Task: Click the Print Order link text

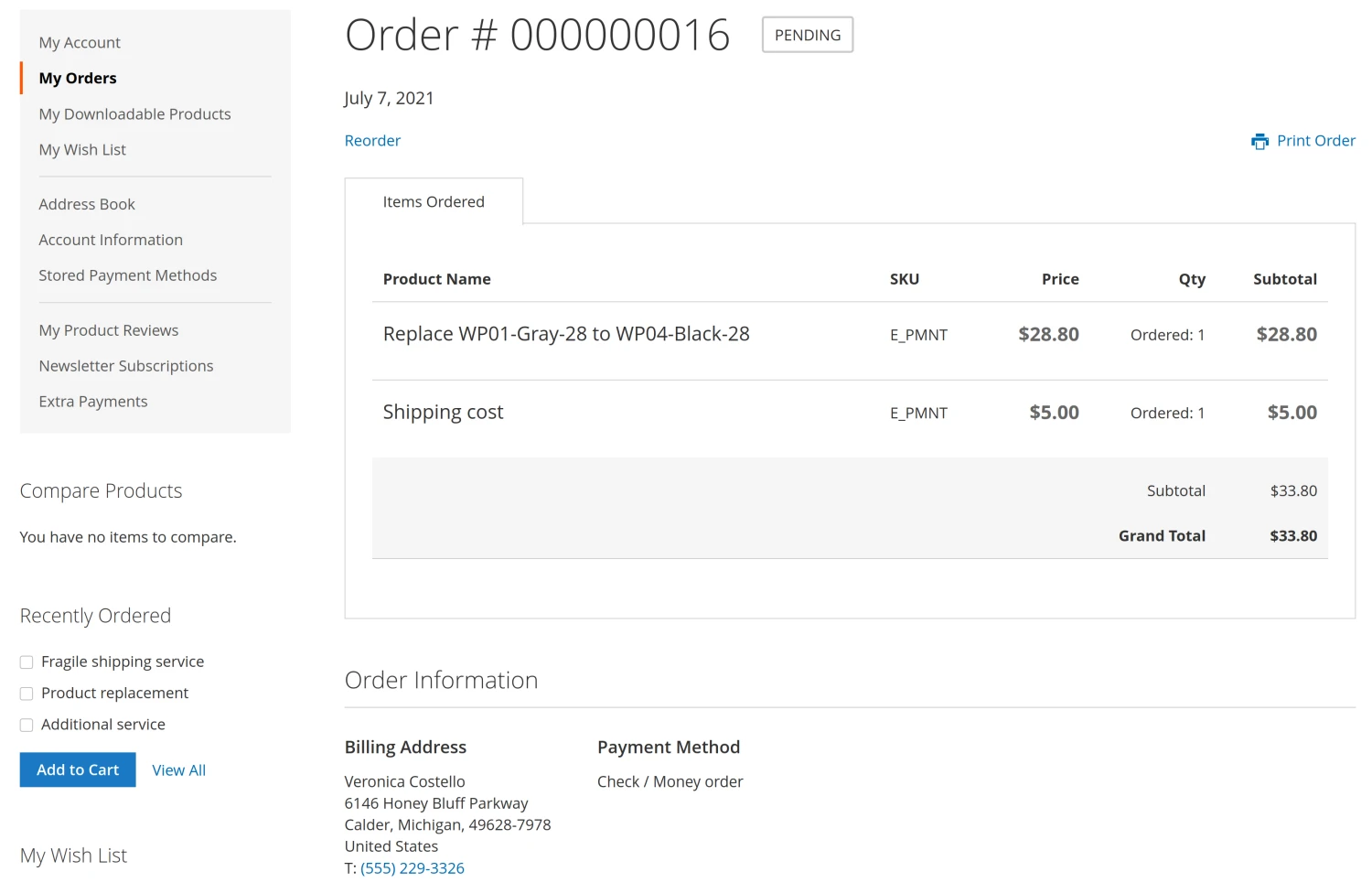Action: (x=1315, y=141)
